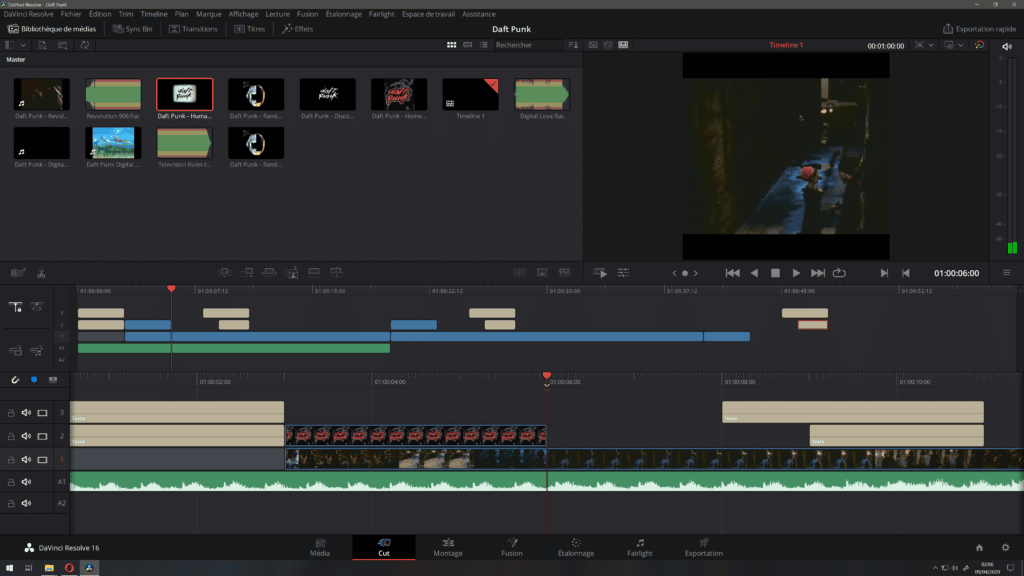Switch to the Montage page
Image resolution: width=1024 pixels, height=576 pixels.
coord(448,547)
